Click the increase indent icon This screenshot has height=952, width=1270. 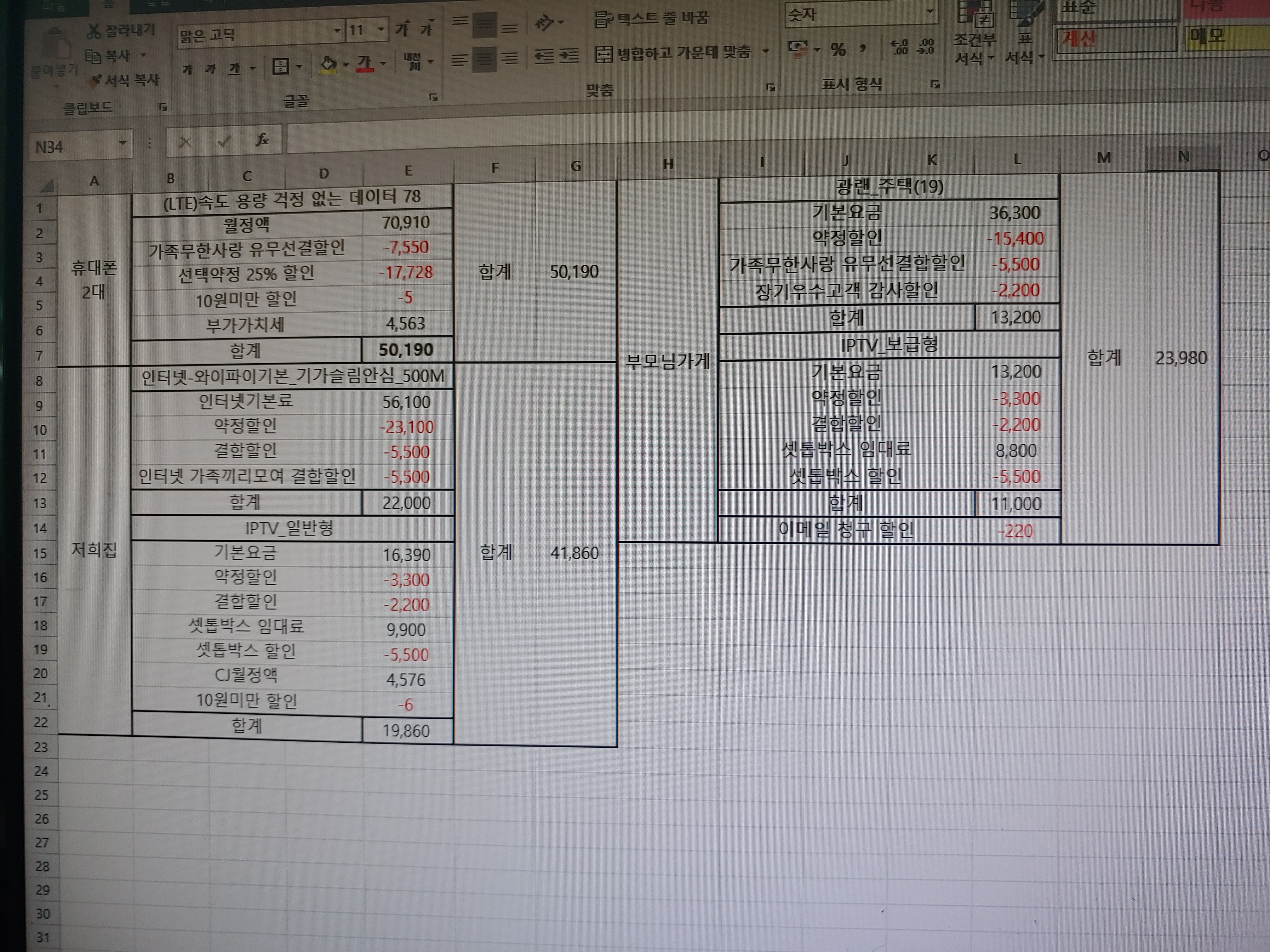point(569,56)
